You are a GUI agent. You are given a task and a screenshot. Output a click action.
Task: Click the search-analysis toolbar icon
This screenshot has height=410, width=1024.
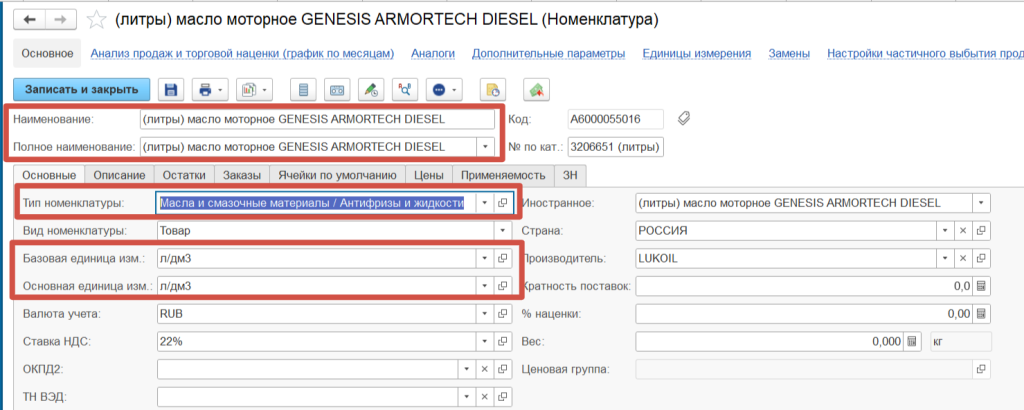[404, 90]
